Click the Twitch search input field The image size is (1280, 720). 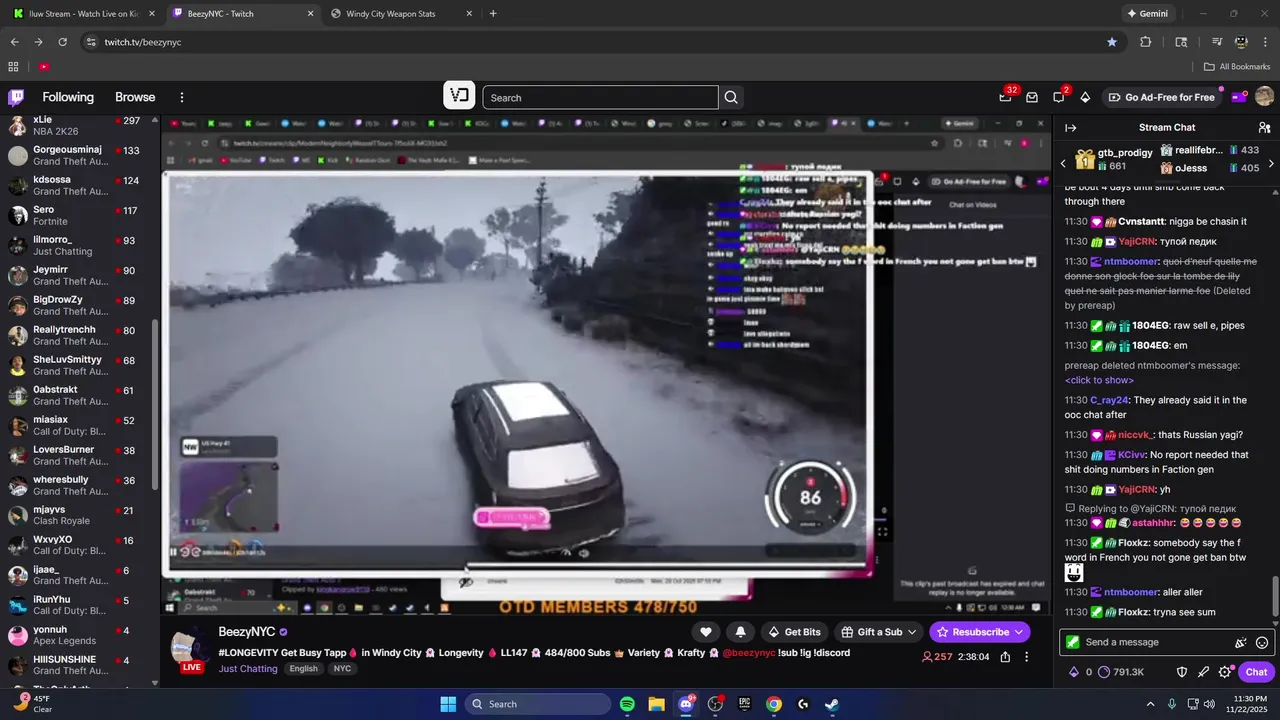600,97
